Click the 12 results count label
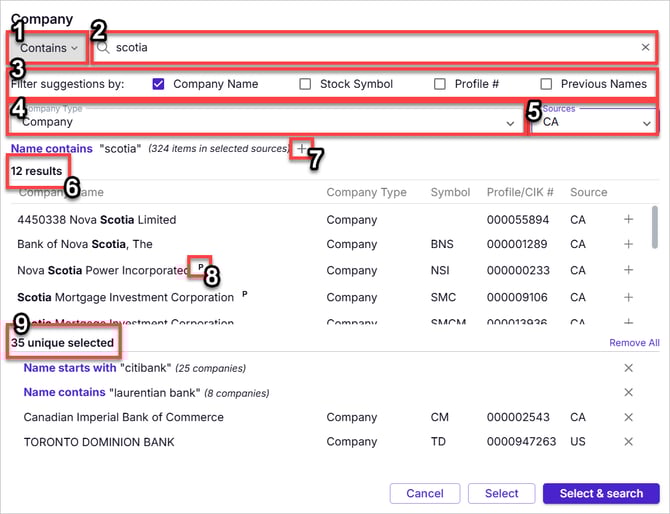670x514 pixels. point(36,171)
